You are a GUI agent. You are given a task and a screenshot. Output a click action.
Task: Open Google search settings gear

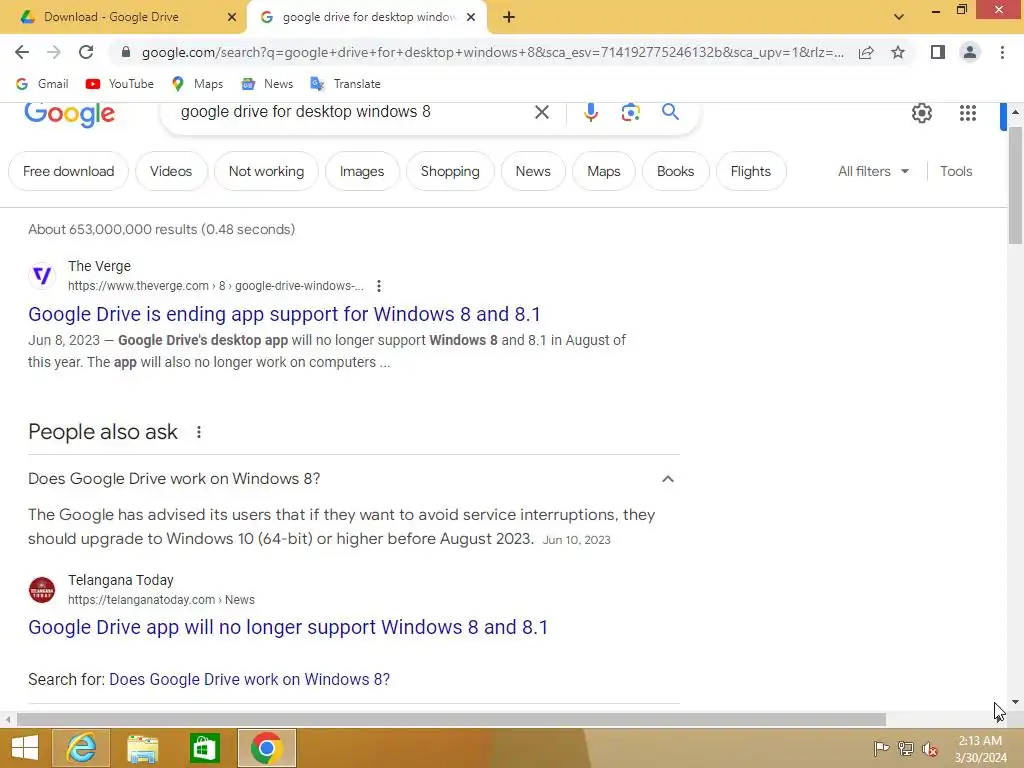coord(921,113)
